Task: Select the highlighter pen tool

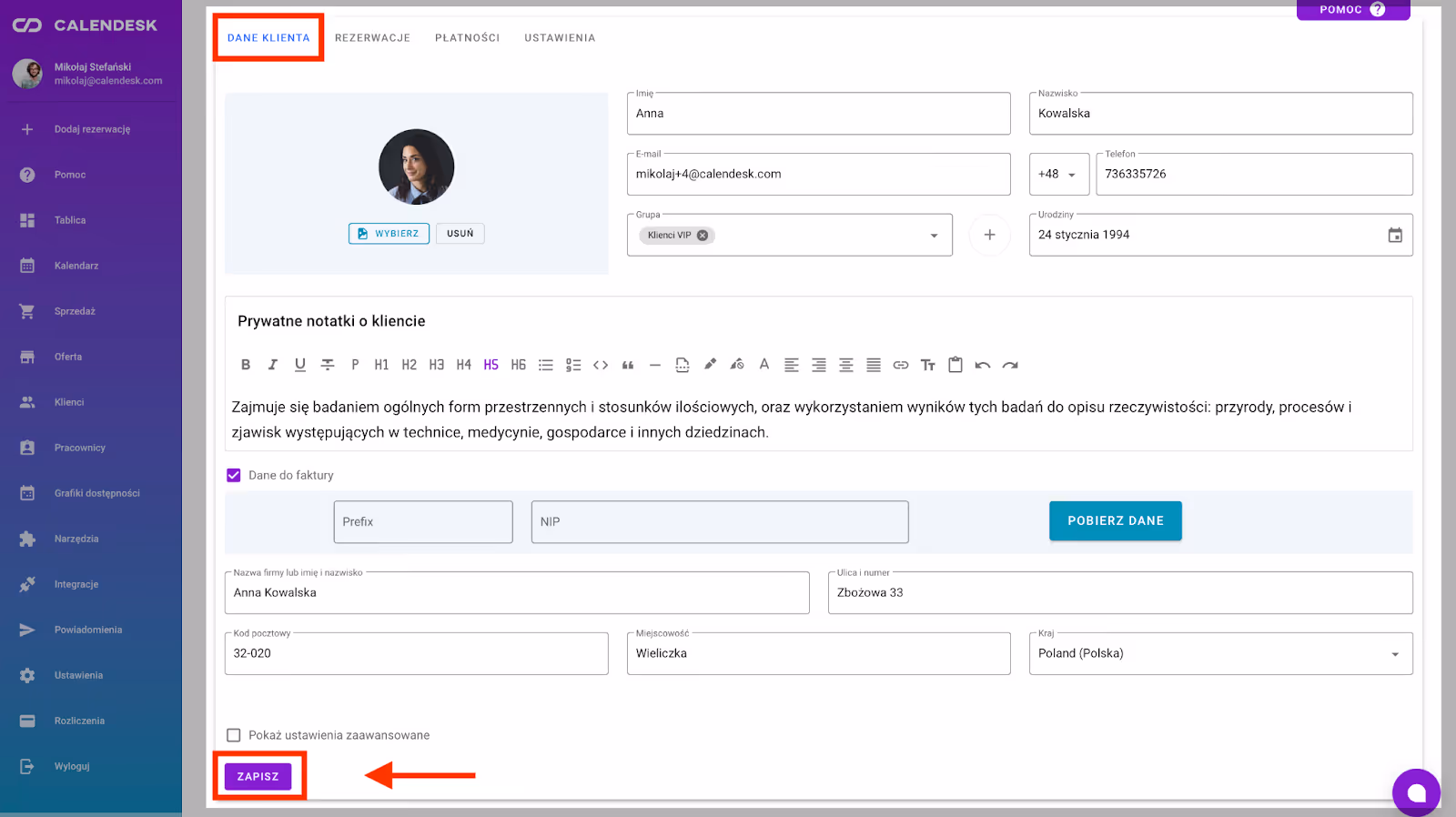Action: [710, 365]
